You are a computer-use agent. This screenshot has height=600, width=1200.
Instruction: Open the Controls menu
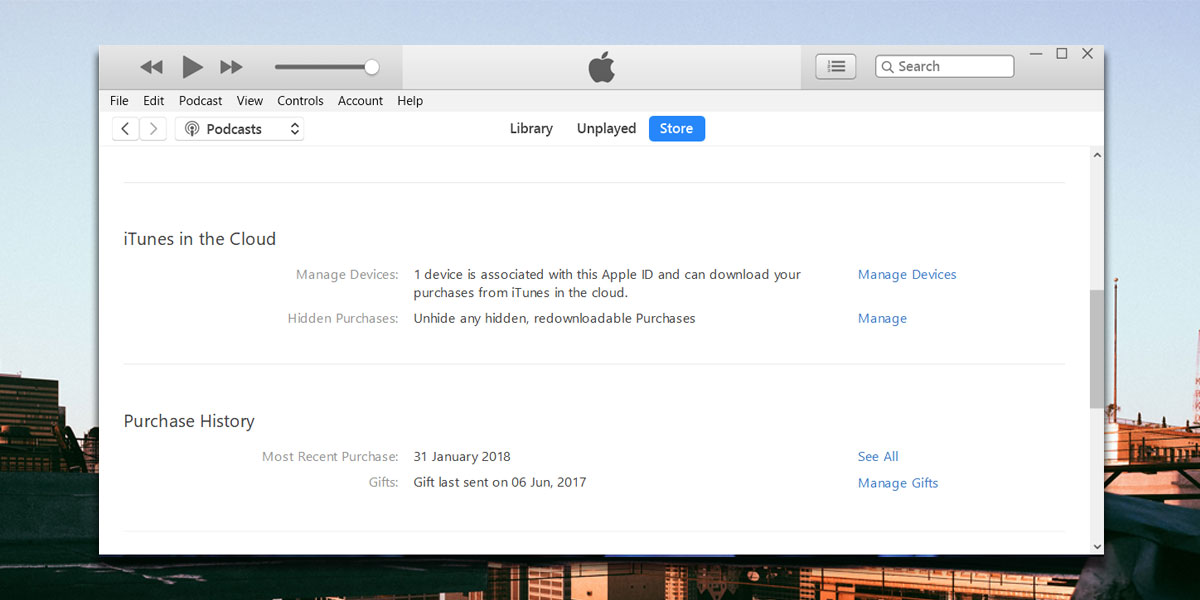300,101
